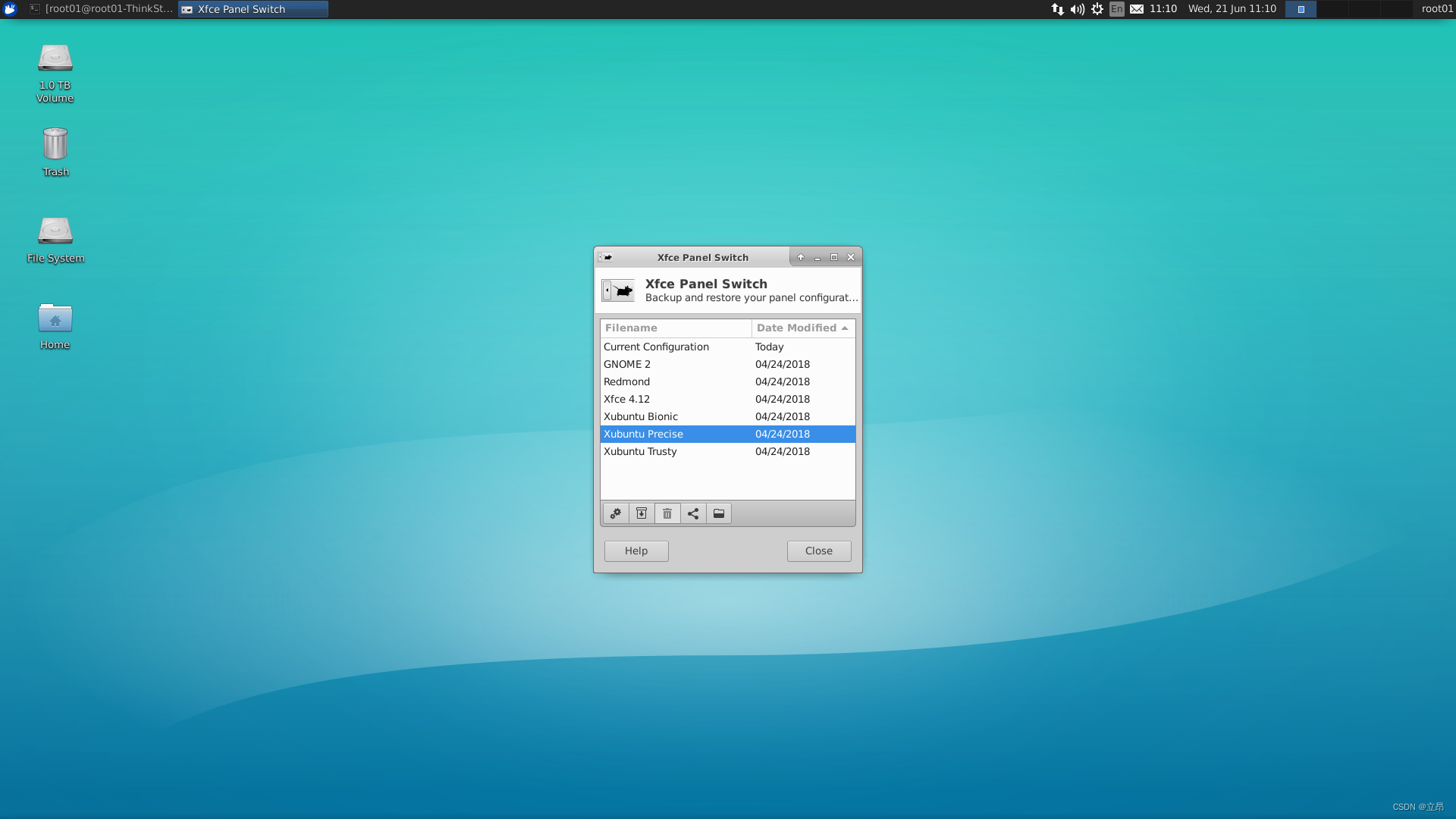Click the 11:10 clock in the panel
The width and height of the screenshot is (1456, 819).
[1163, 9]
